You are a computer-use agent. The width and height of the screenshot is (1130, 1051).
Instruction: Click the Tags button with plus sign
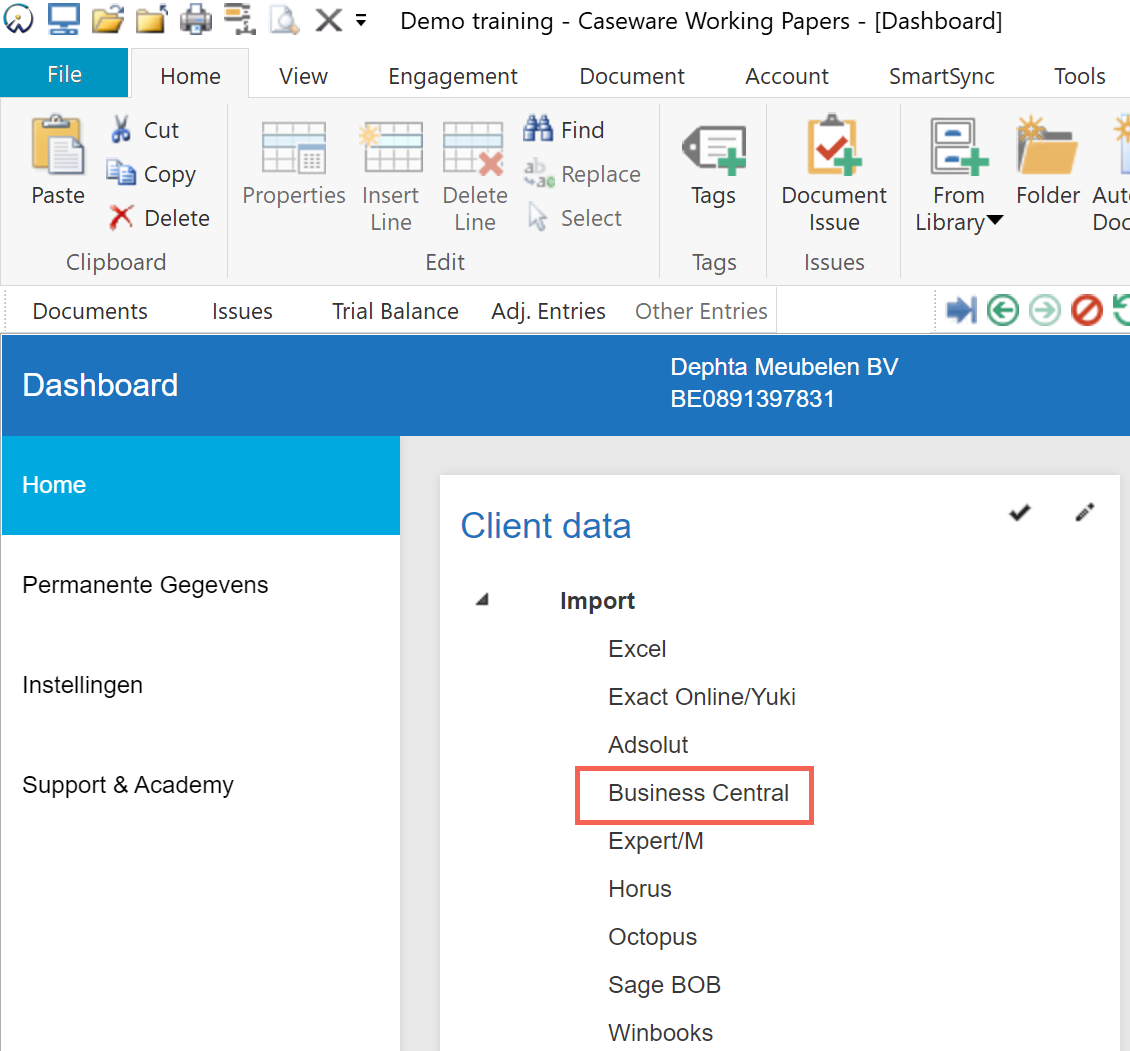point(713,162)
